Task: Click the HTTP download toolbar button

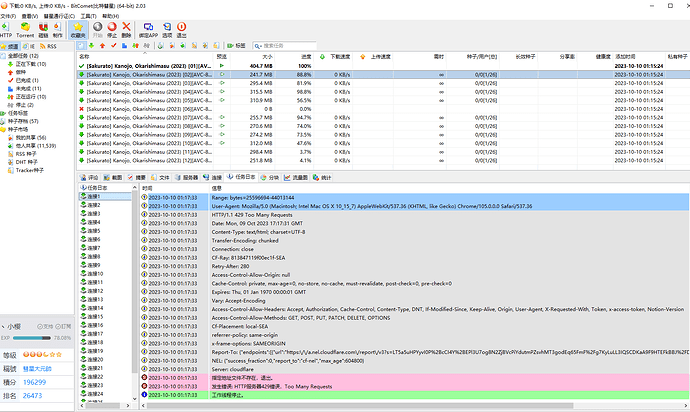Action: [6, 30]
